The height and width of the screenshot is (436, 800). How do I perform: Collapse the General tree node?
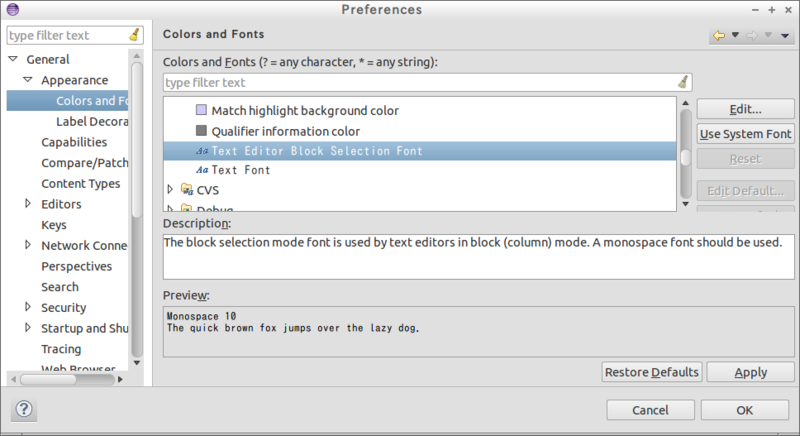(13, 59)
